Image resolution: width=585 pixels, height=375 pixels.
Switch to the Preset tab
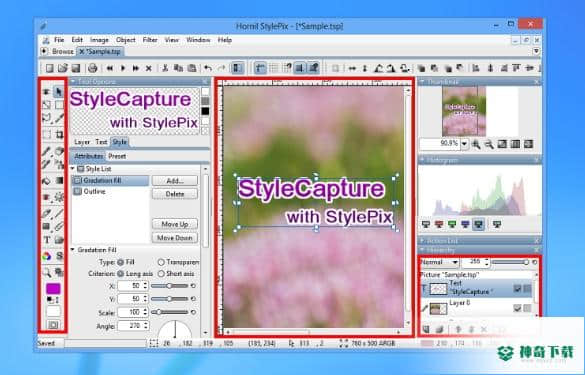click(117, 156)
